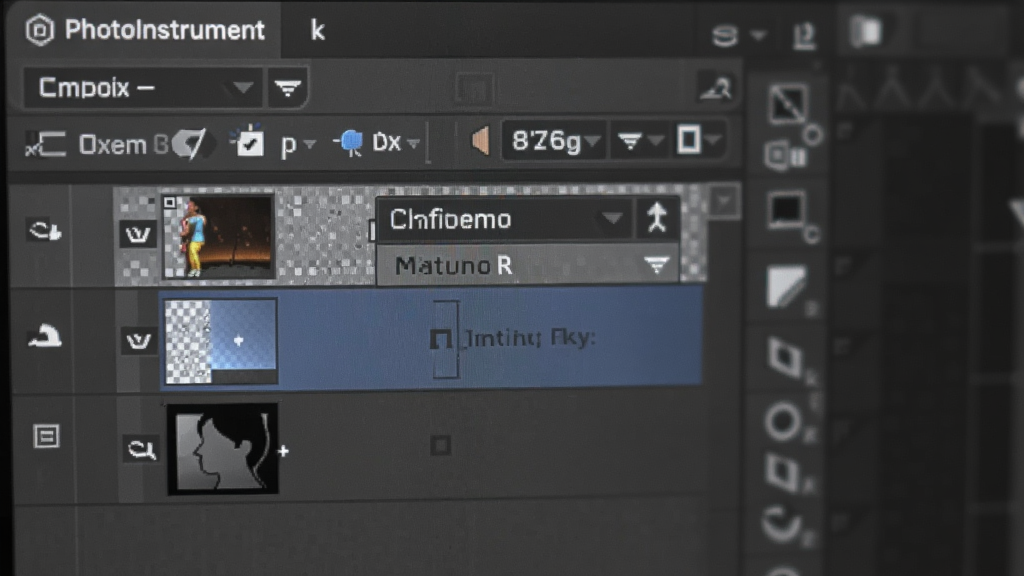Toggle visibility icon of the dancer layer
This screenshot has height=576, width=1024.
coord(44,231)
